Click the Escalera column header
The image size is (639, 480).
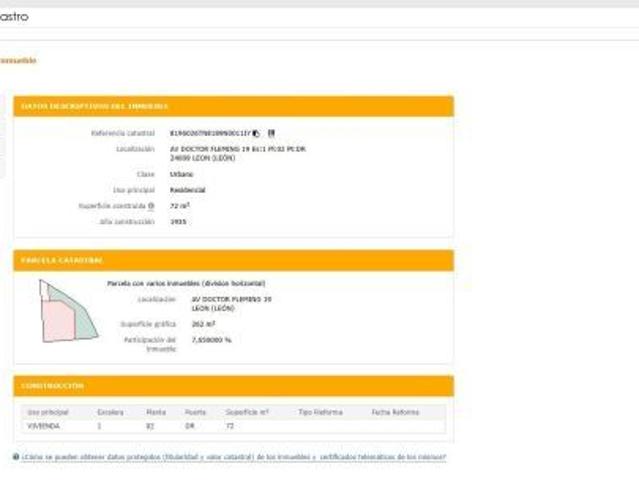[110, 412]
